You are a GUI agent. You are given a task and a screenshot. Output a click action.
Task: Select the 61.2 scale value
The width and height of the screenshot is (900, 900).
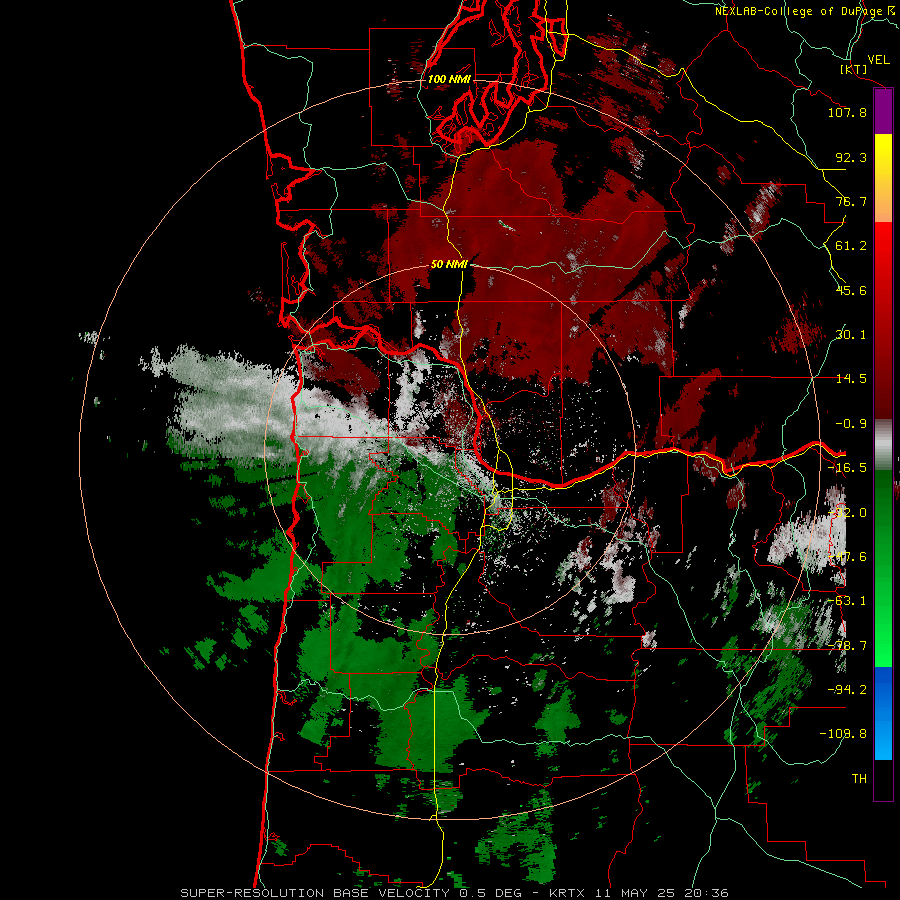pyautogui.click(x=851, y=246)
